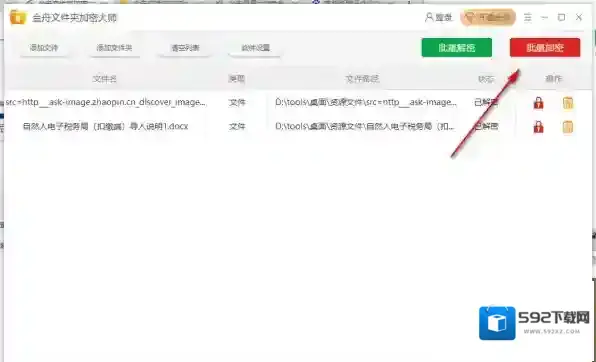Viewport: 596px width, 362px height.
Task: Select file name src=http__ask-image.zhaopin.cn_discover_image...
Action: pos(106,102)
